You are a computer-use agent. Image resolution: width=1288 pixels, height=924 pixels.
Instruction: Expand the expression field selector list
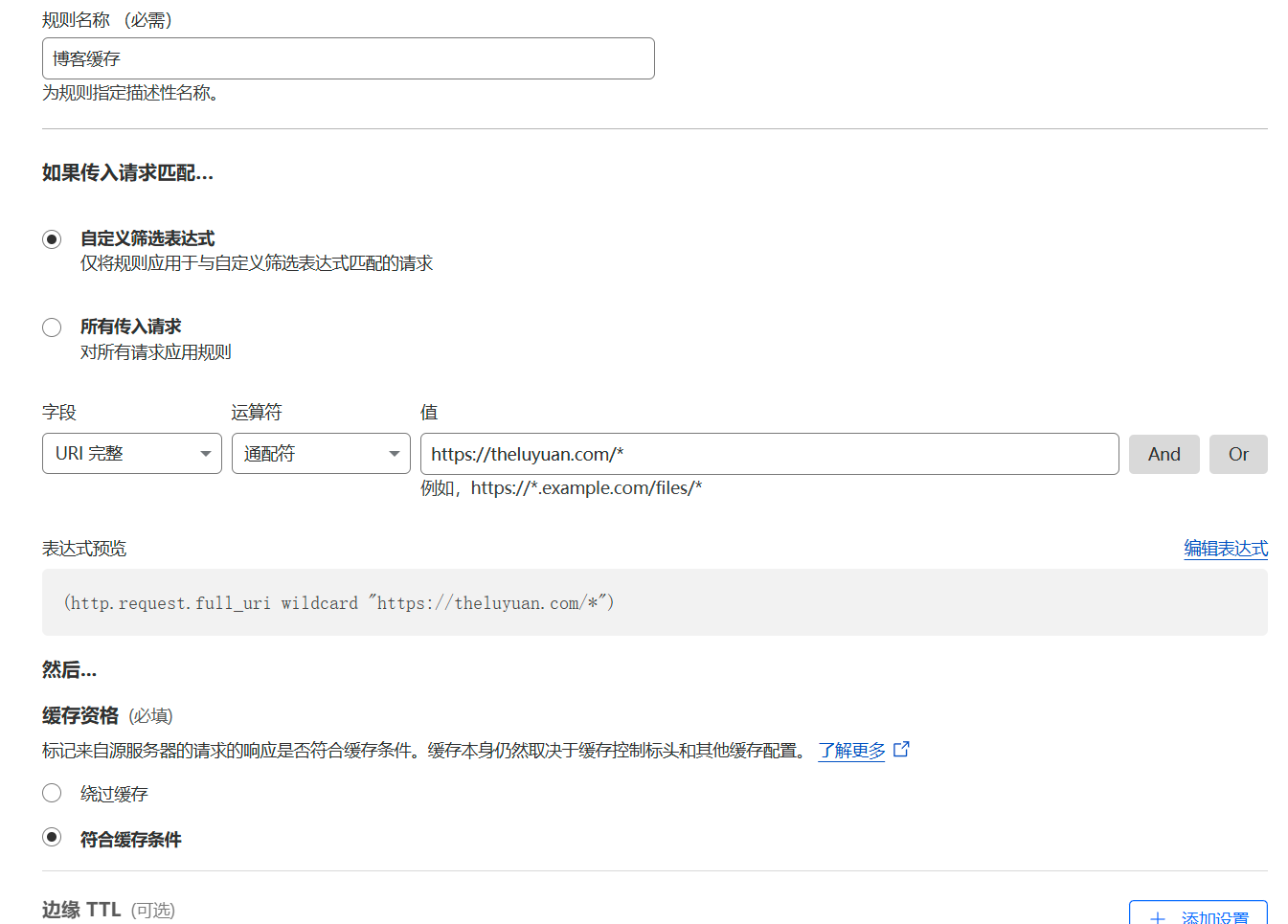click(x=131, y=454)
